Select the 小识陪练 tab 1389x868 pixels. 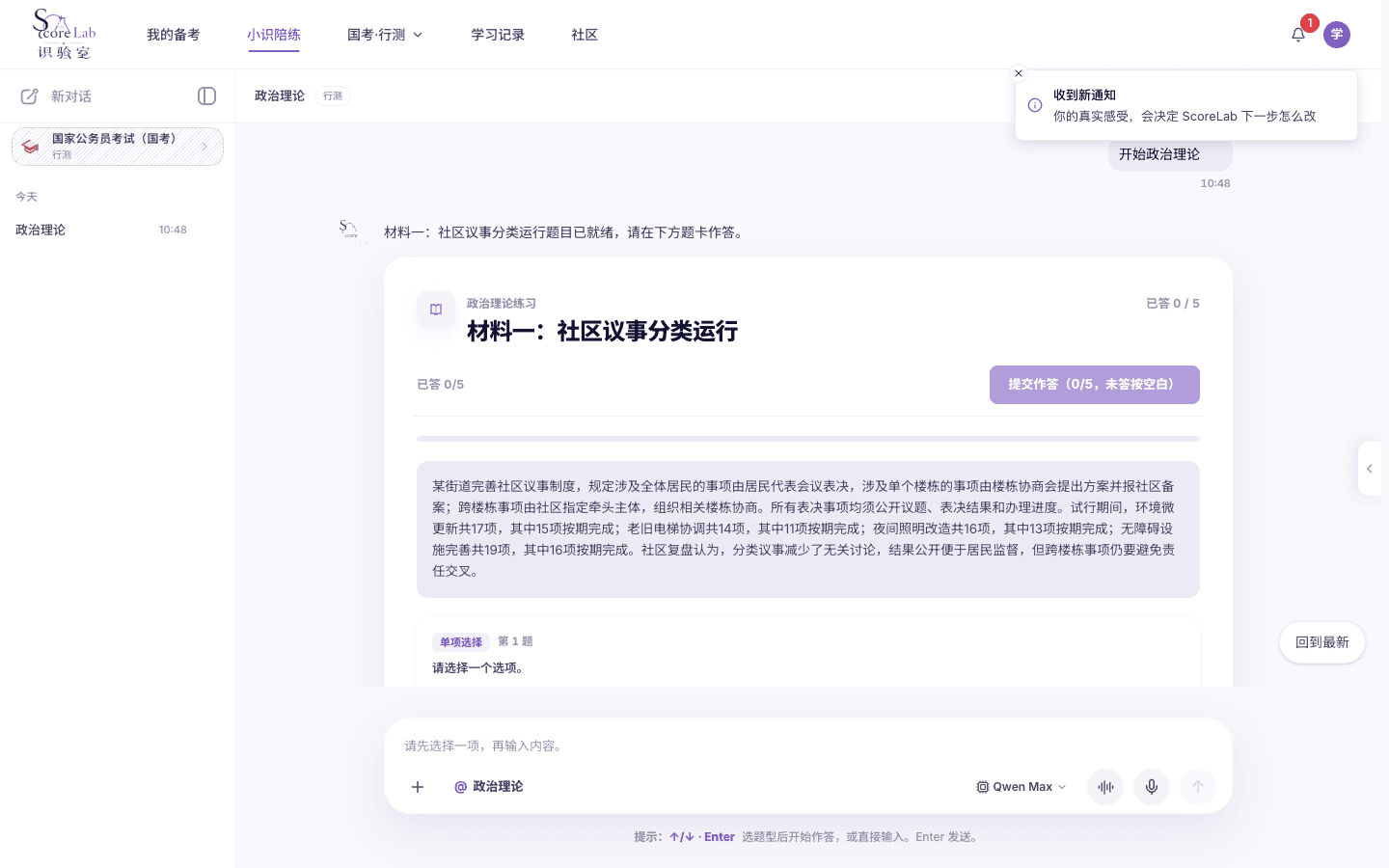[274, 35]
